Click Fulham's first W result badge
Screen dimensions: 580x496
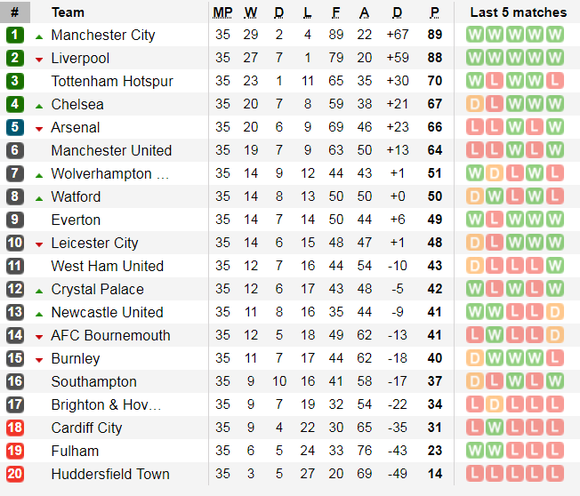coord(475,451)
